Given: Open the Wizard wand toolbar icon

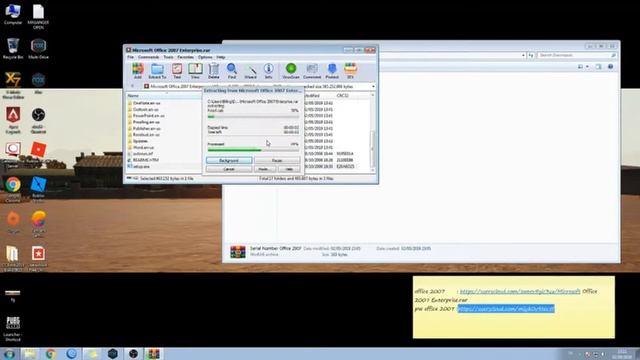Looking at the screenshot, I should pyautogui.click(x=250, y=71).
